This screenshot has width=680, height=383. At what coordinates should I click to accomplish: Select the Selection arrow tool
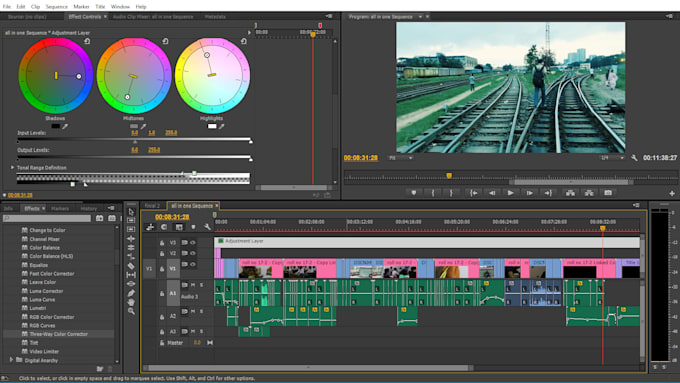tap(131, 212)
